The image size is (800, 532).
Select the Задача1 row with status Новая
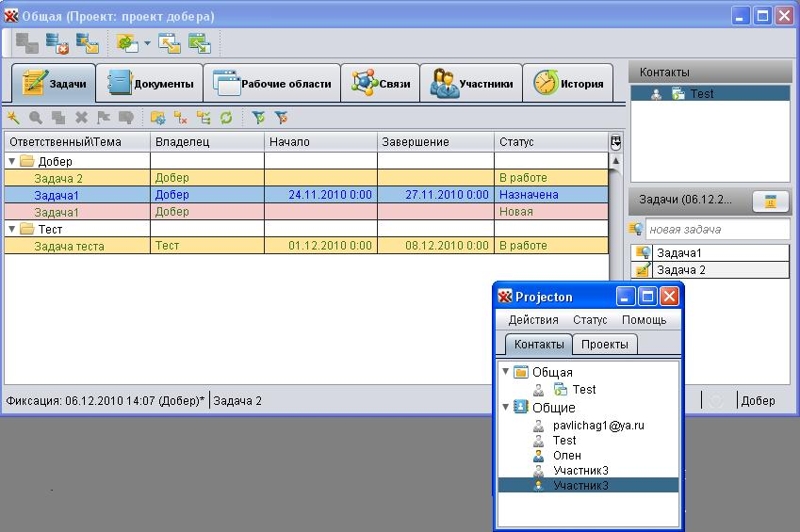[306, 212]
